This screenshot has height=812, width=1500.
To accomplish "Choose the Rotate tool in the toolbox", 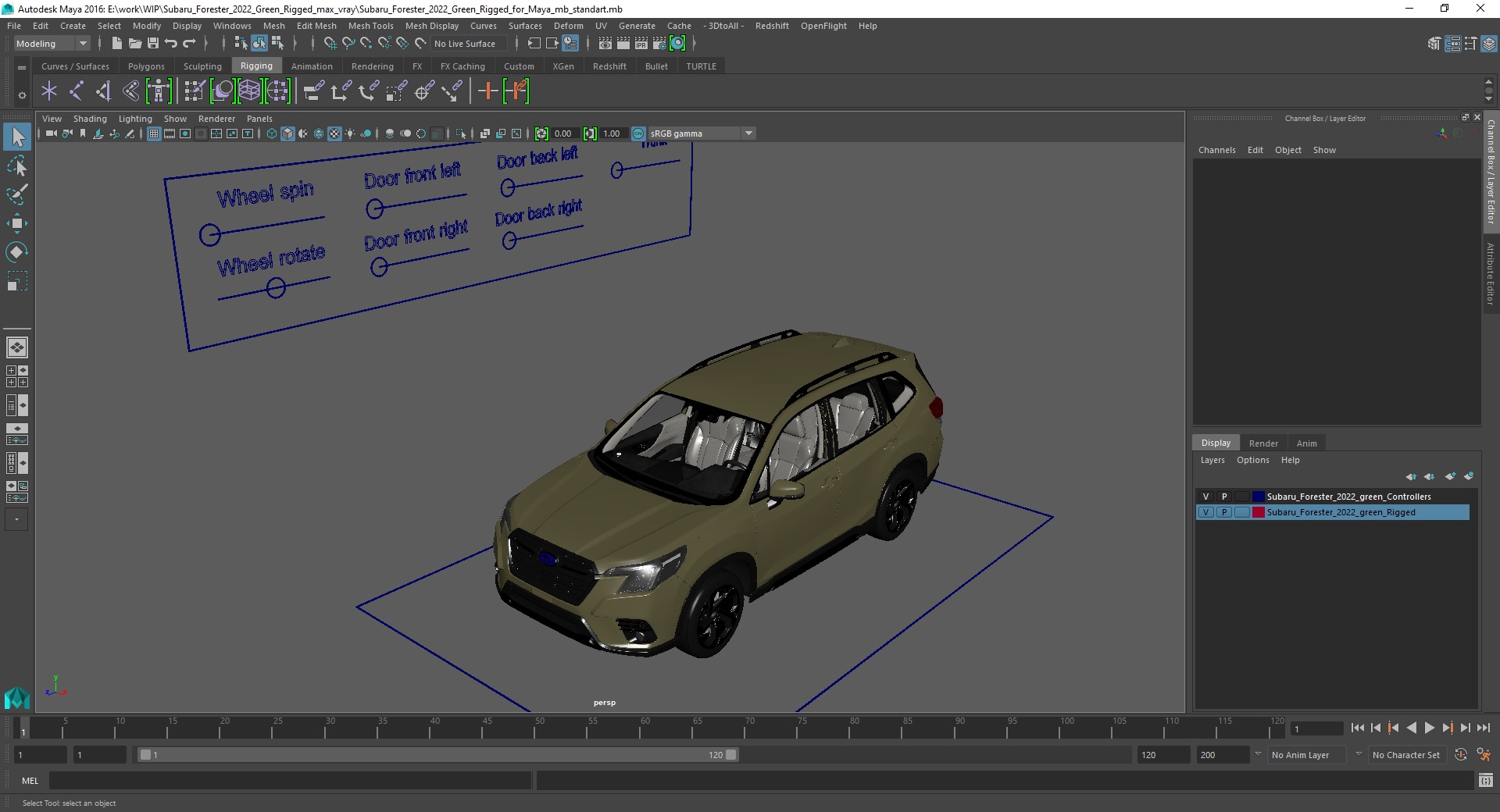I will click(x=16, y=251).
